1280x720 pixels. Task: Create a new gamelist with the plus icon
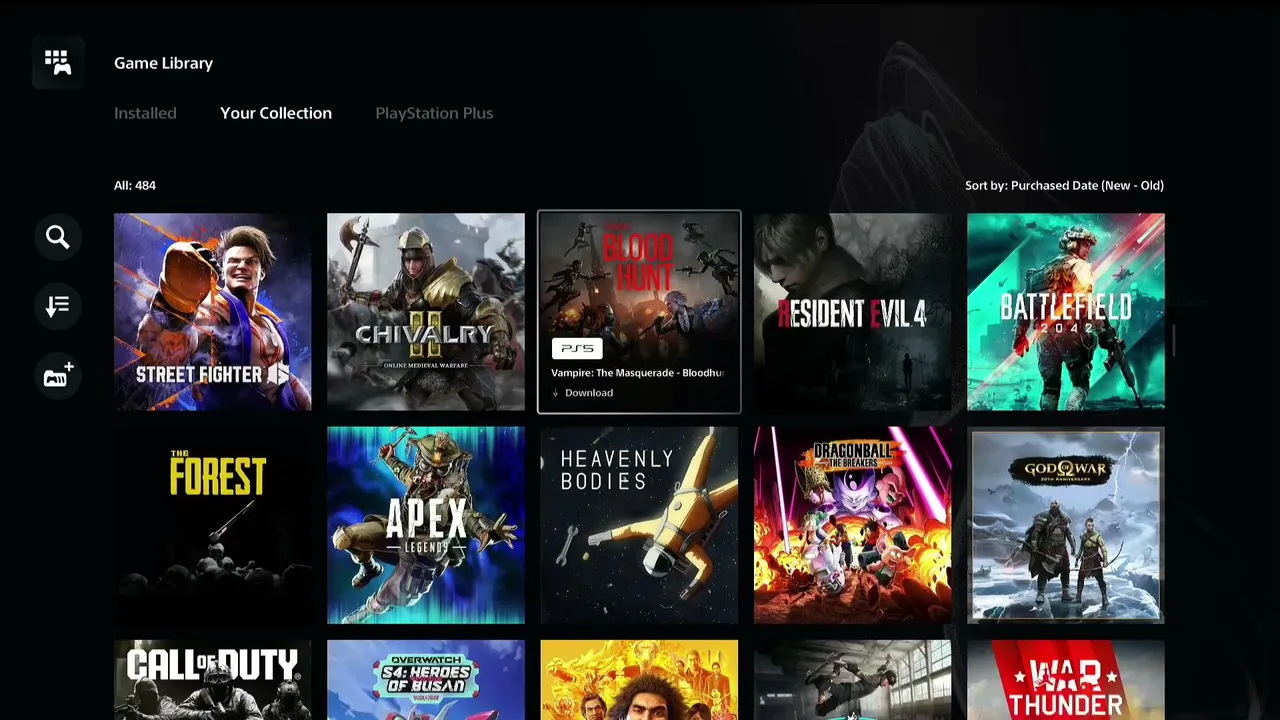pyautogui.click(x=58, y=376)
